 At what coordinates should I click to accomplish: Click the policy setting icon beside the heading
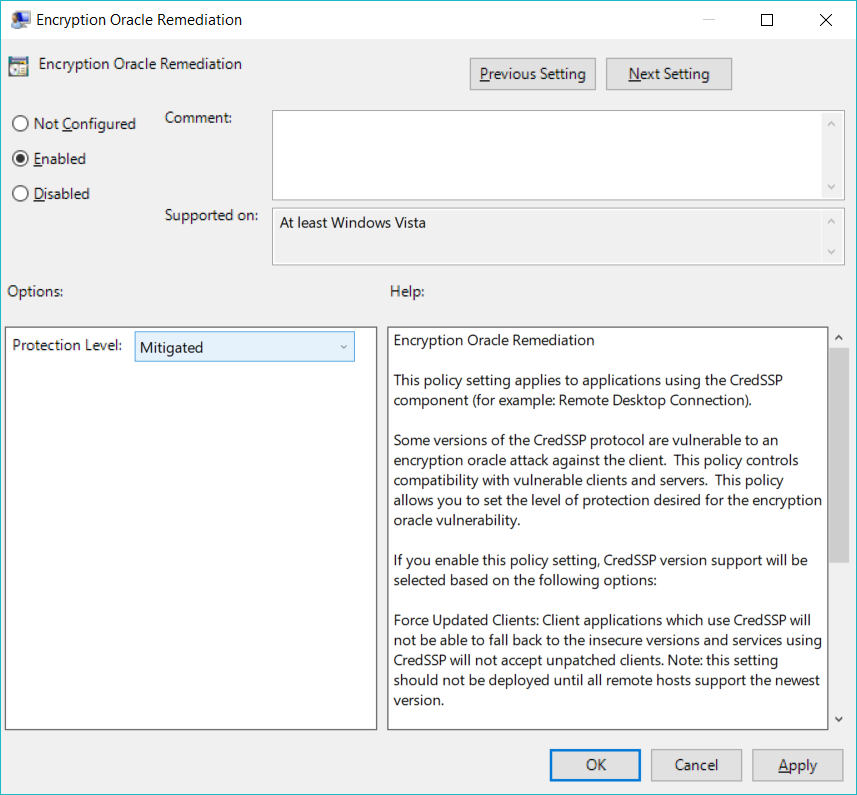(x=18, y=66)
